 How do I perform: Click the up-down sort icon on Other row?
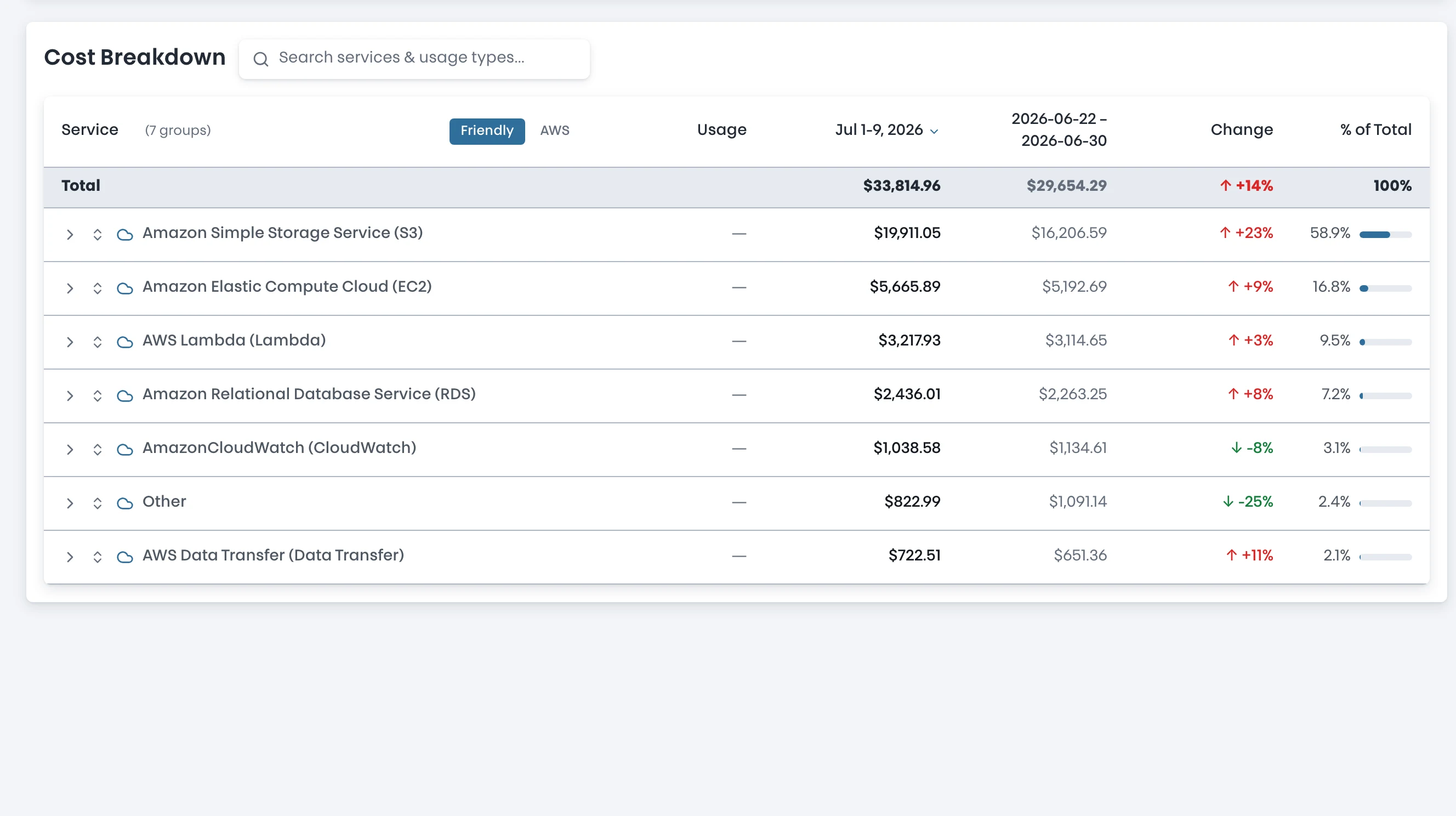pos(97,503)
